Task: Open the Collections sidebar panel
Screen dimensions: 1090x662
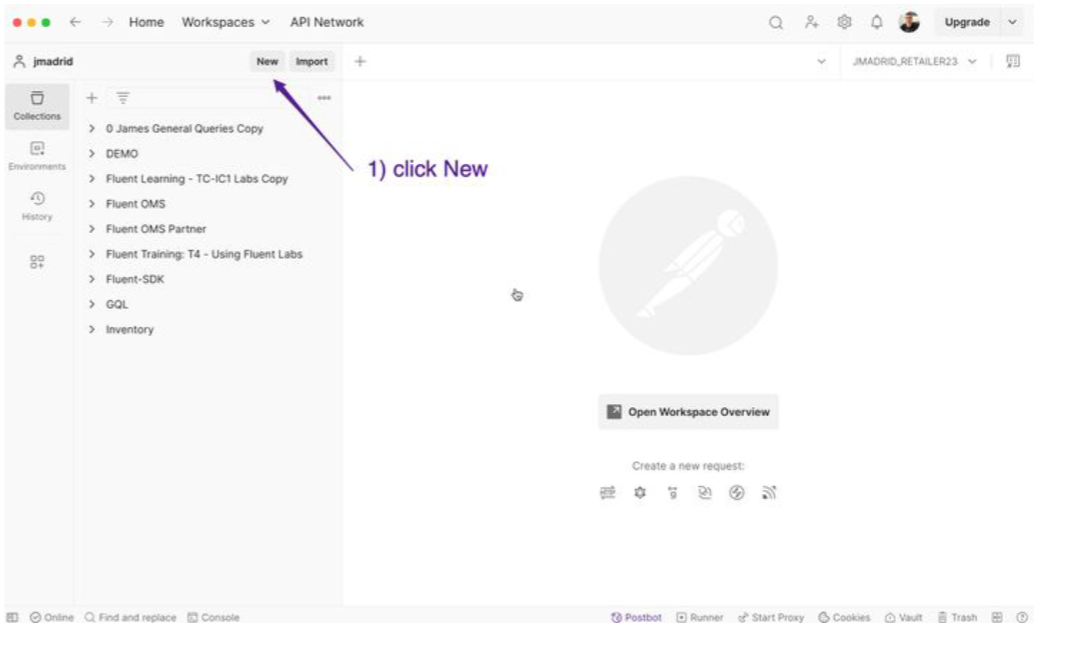Action: [37, 105]
